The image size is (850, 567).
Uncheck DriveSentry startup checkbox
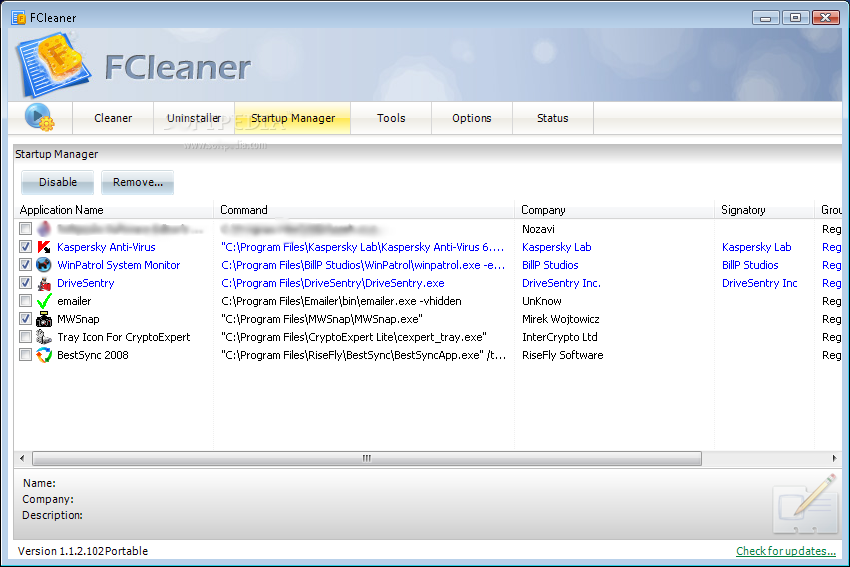25,282
